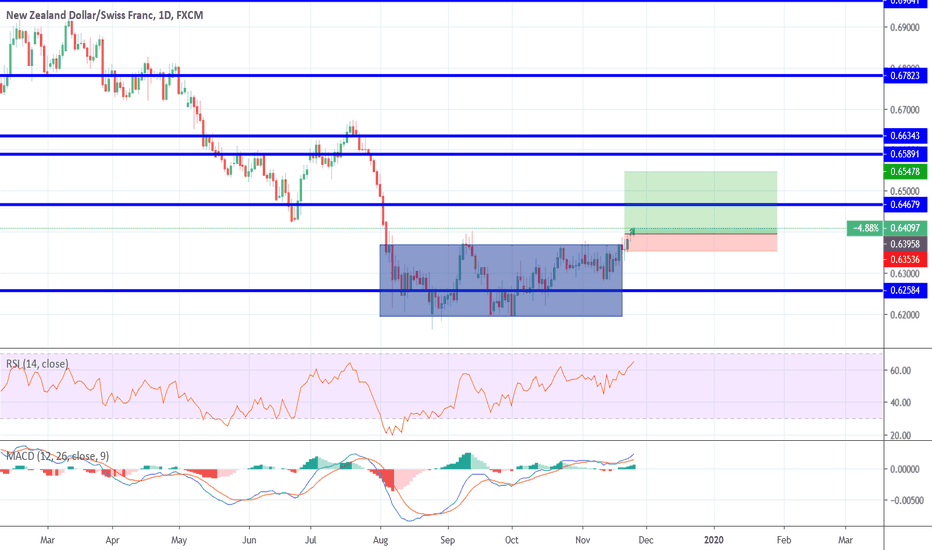Click the Aug label on time axis

click(x=380, y=540)
